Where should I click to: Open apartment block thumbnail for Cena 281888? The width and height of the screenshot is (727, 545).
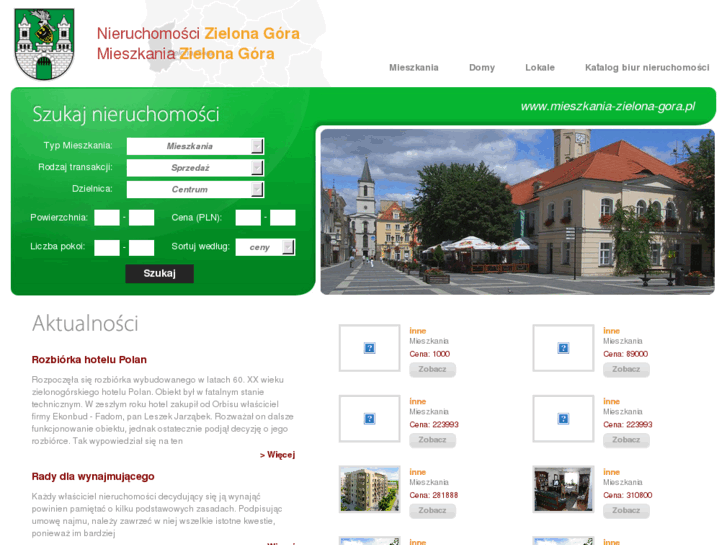[x=370, y=489]
